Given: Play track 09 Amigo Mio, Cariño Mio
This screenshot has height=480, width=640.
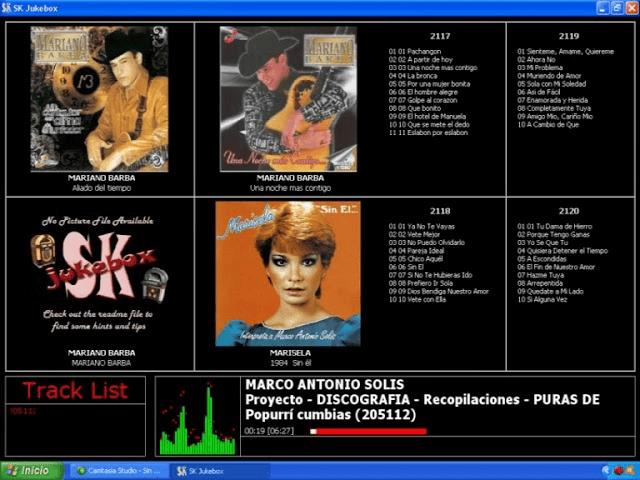Looking at the screenshot, I should [555, 117].
